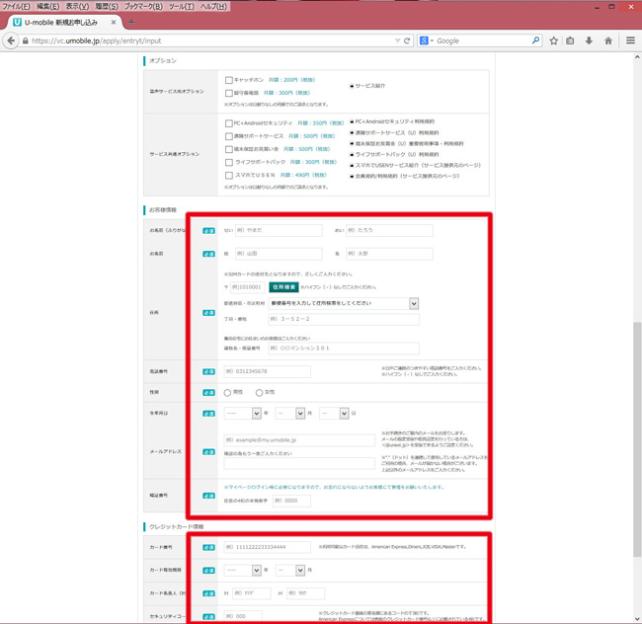
Task: Open the prefecture/city address dropdown
Action: [x=344, y=303]
